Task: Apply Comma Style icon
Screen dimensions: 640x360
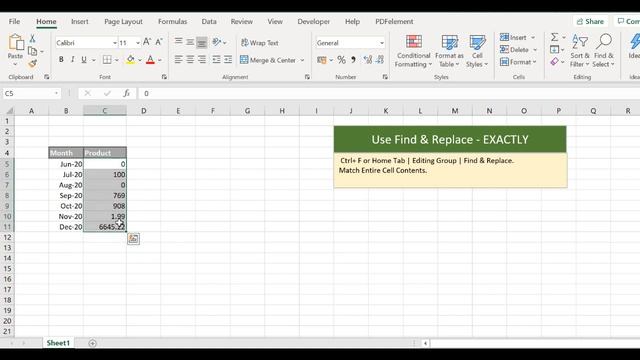Action: pyautogui.click(x=353, y=60)
